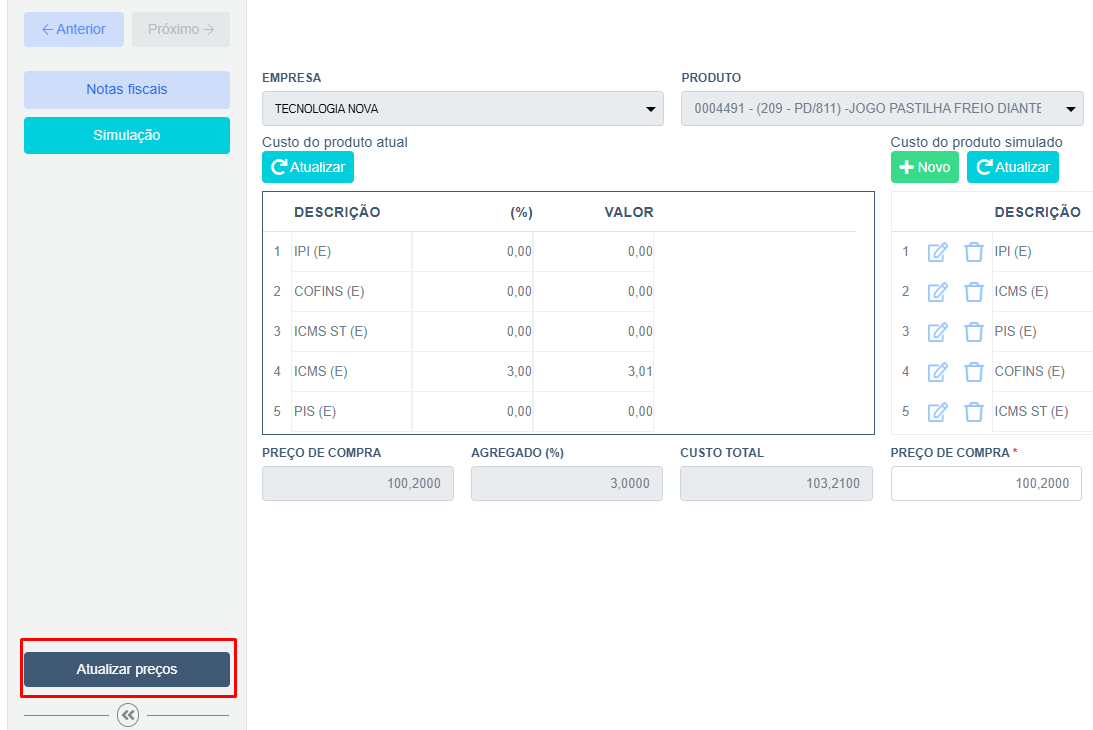Viewport: 1093px width, 730px height.
Task: Click the simulated Preço de compra field
Action: [x=986, y=484]
